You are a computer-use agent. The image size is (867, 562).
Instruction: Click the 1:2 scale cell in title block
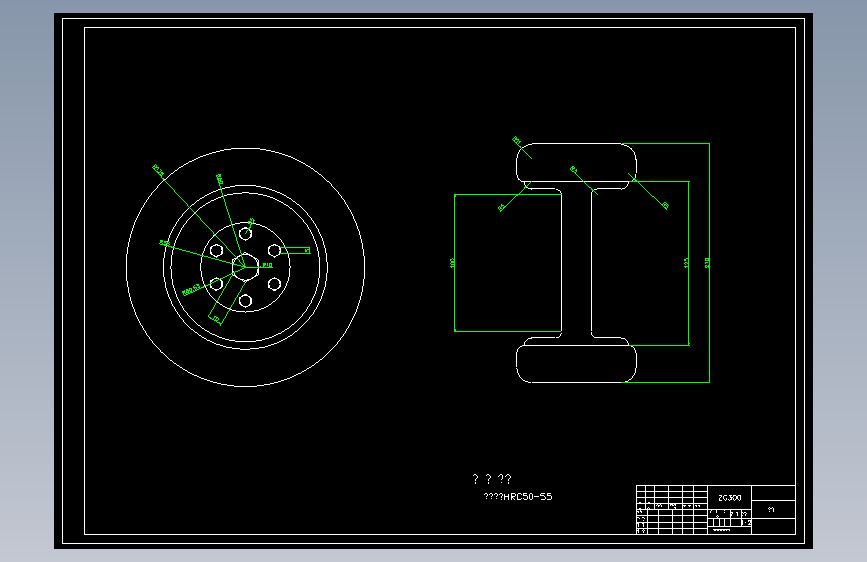746,522
